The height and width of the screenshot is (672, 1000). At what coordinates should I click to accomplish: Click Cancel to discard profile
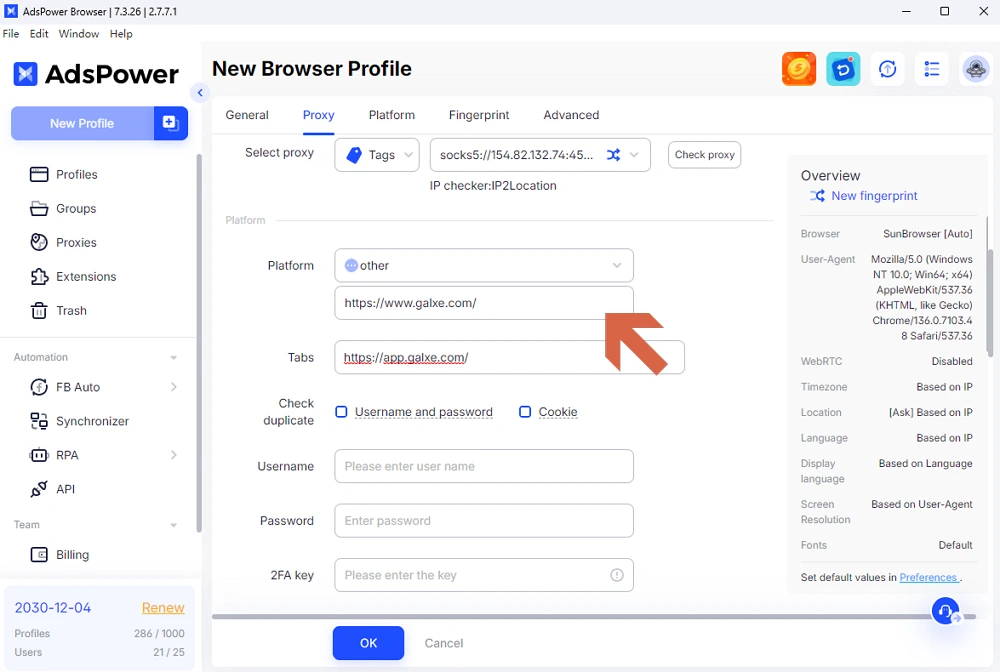point(444,643)
